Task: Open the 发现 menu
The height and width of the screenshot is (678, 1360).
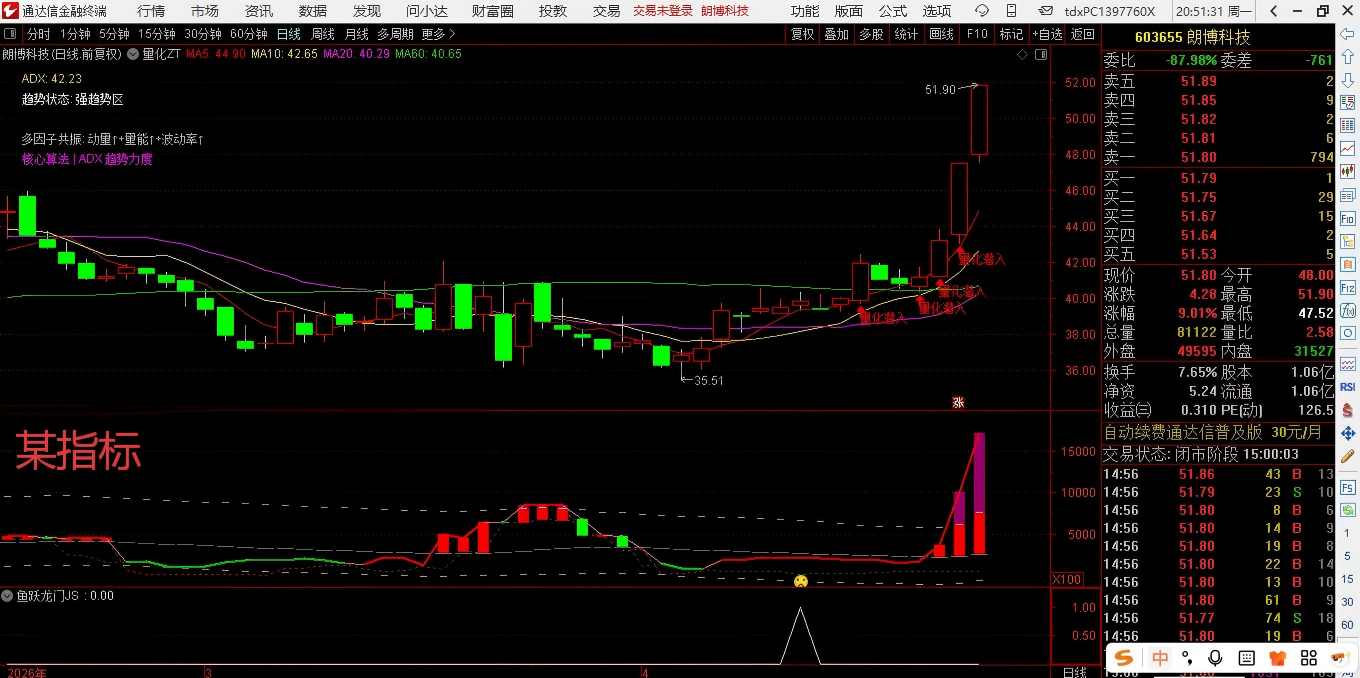Action: coord(367,11)
